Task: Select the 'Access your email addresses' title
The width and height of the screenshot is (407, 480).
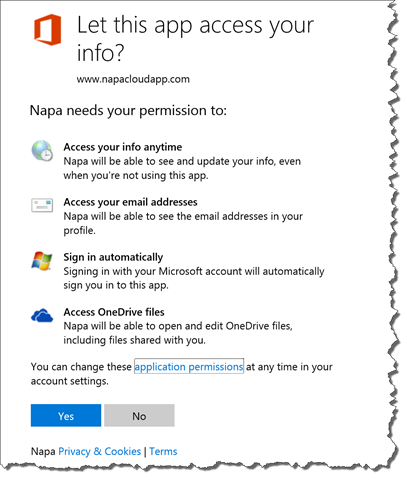Action: click(x=130, y=202)
